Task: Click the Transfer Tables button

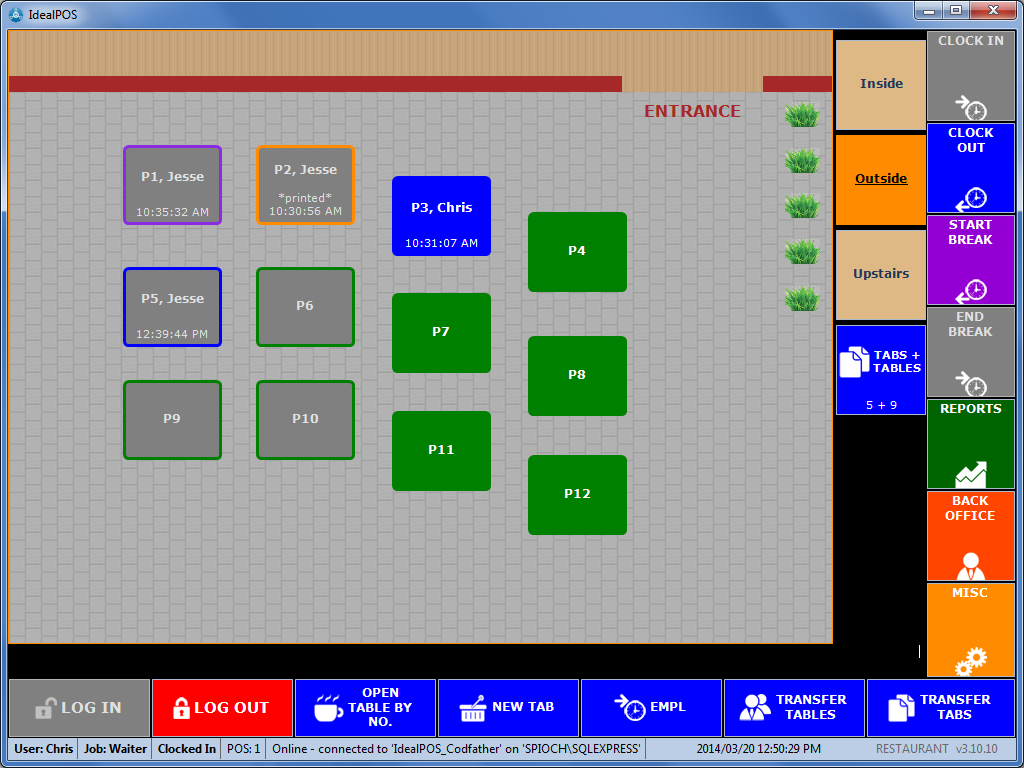Action: point(794,708)
